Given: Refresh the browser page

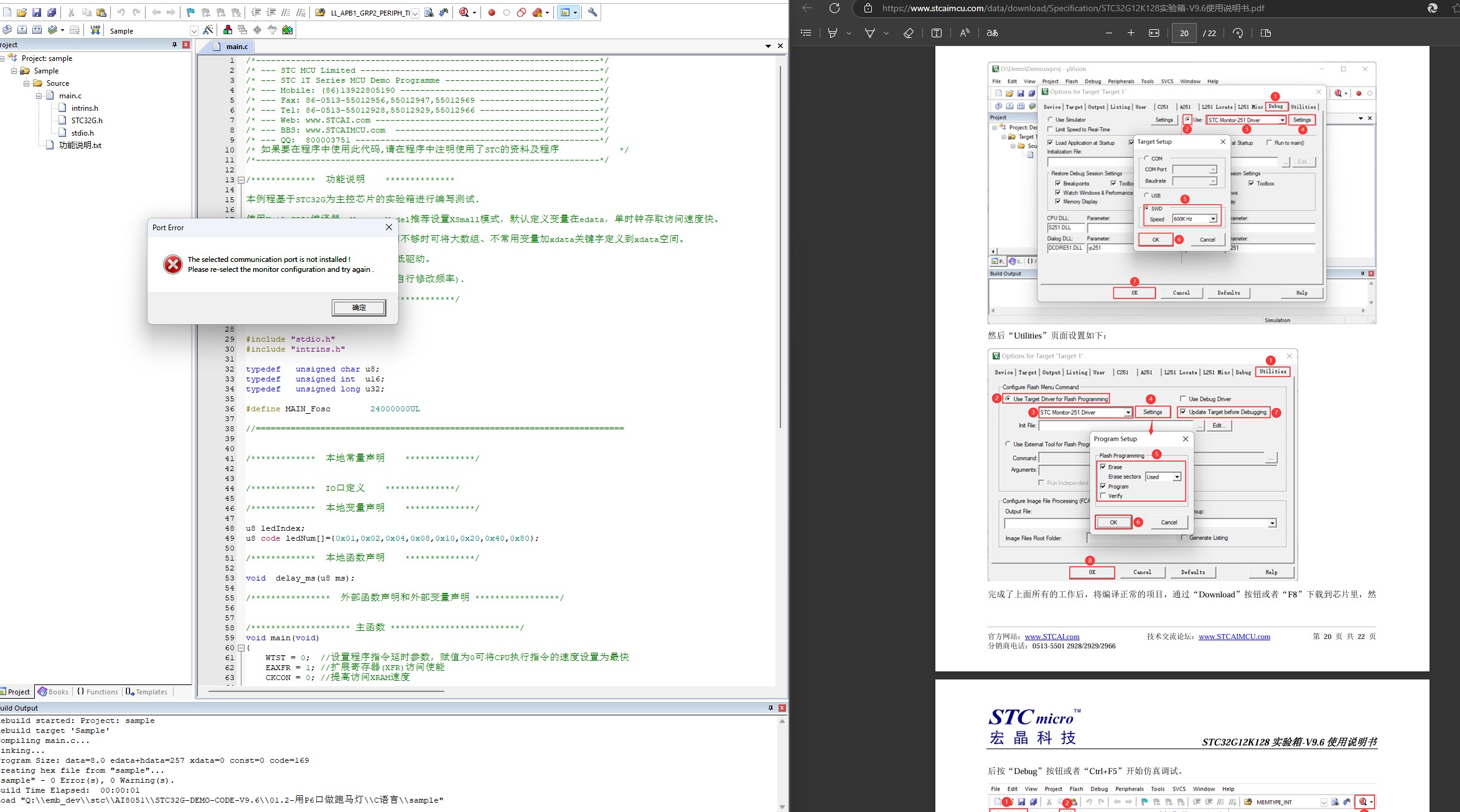Looking at the screenshot, I should (x=835, y=8).
